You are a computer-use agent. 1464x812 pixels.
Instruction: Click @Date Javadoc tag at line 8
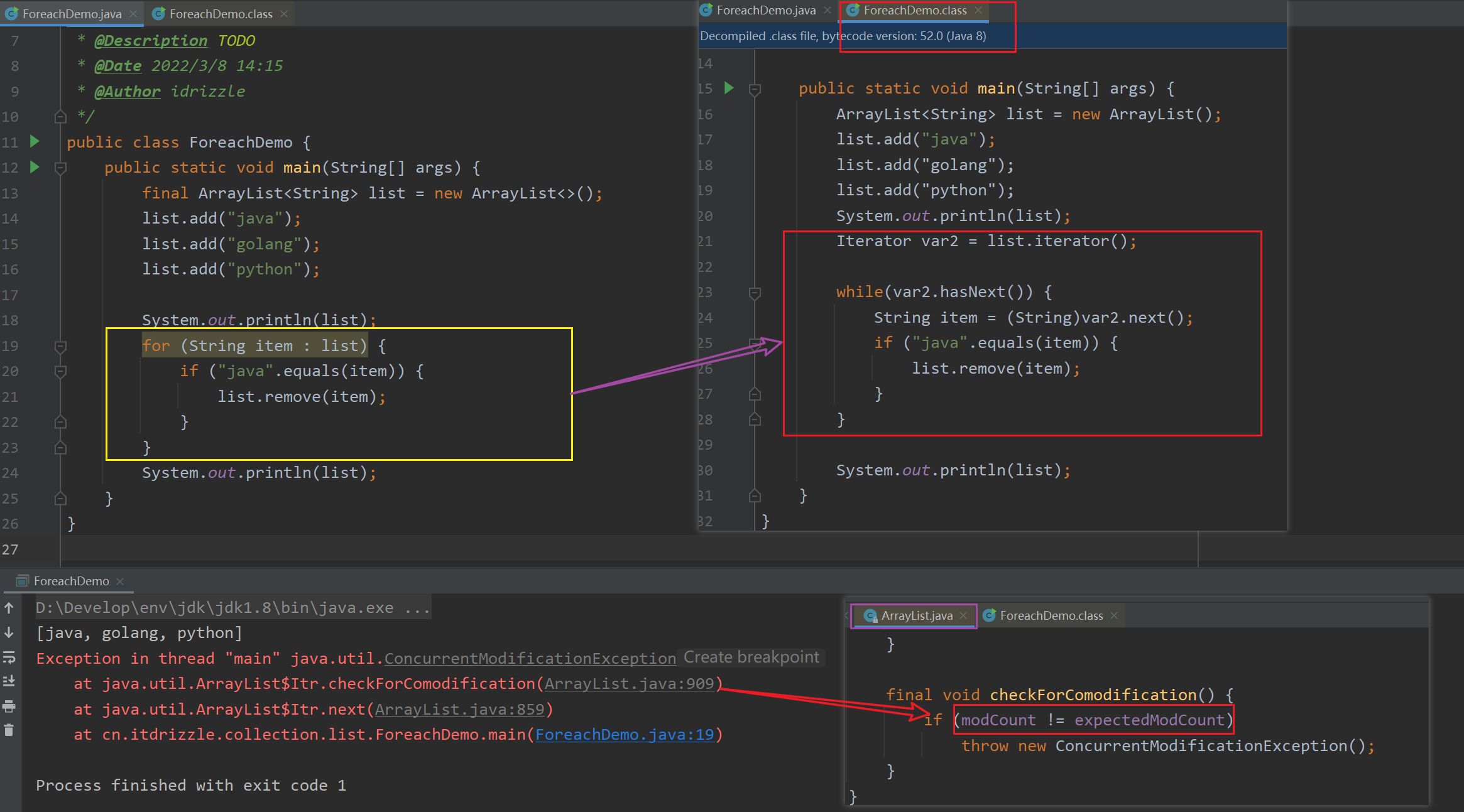click(x=117, y=66)
